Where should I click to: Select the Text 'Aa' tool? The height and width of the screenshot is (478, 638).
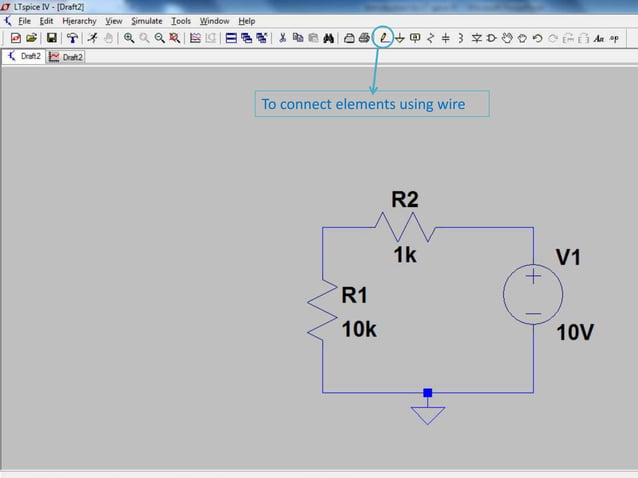click(599, 39)
